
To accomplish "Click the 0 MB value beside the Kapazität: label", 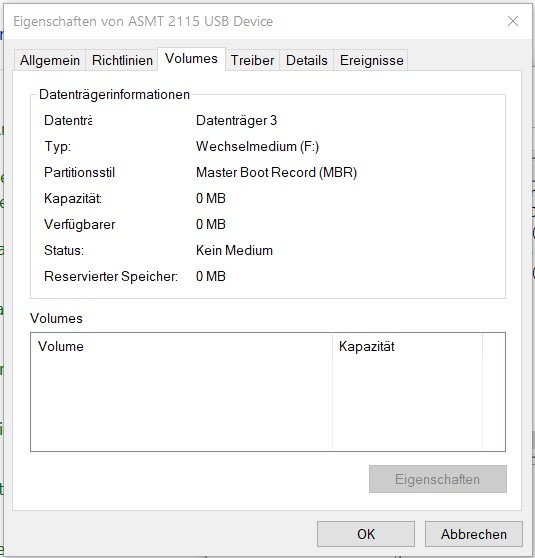I will point(211,199).
